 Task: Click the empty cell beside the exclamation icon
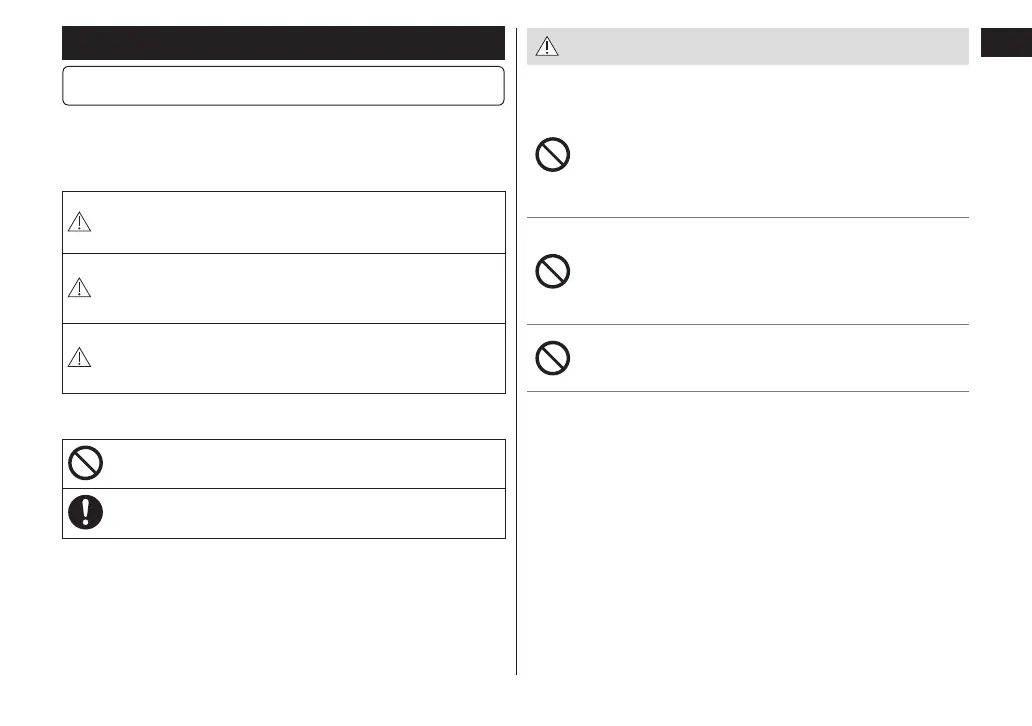pos(300,513)
